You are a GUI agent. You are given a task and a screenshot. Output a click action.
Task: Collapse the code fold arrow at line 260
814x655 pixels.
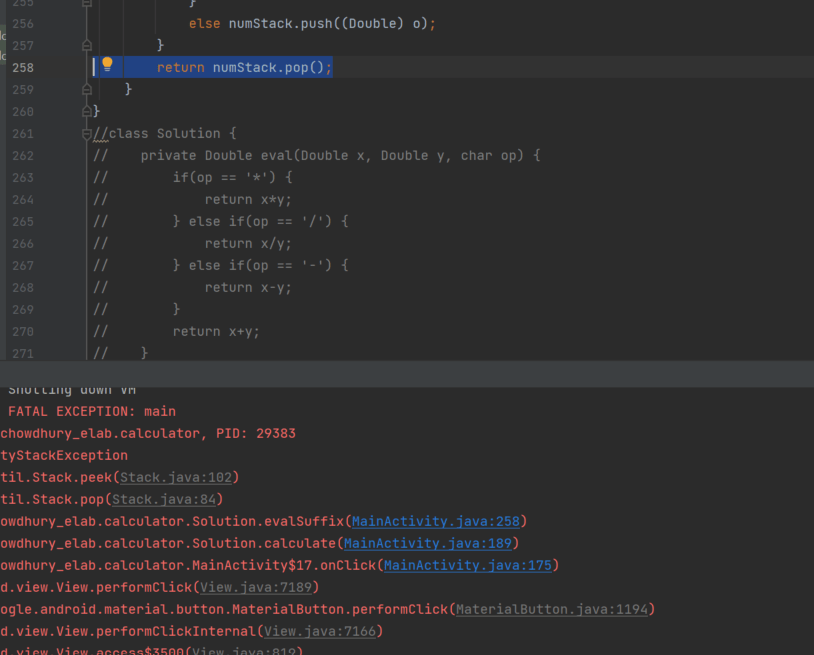click(86, 111)
